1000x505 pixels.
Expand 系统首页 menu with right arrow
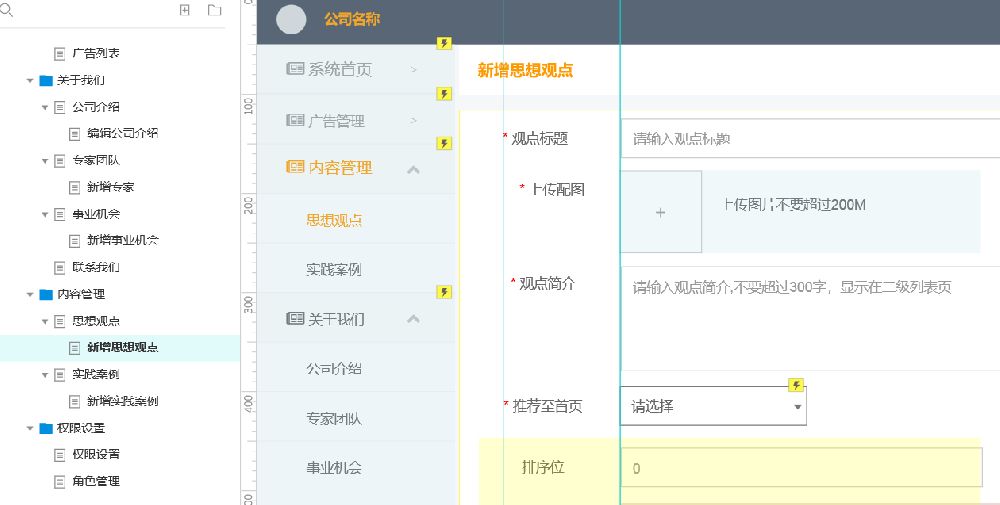point(414,69)
